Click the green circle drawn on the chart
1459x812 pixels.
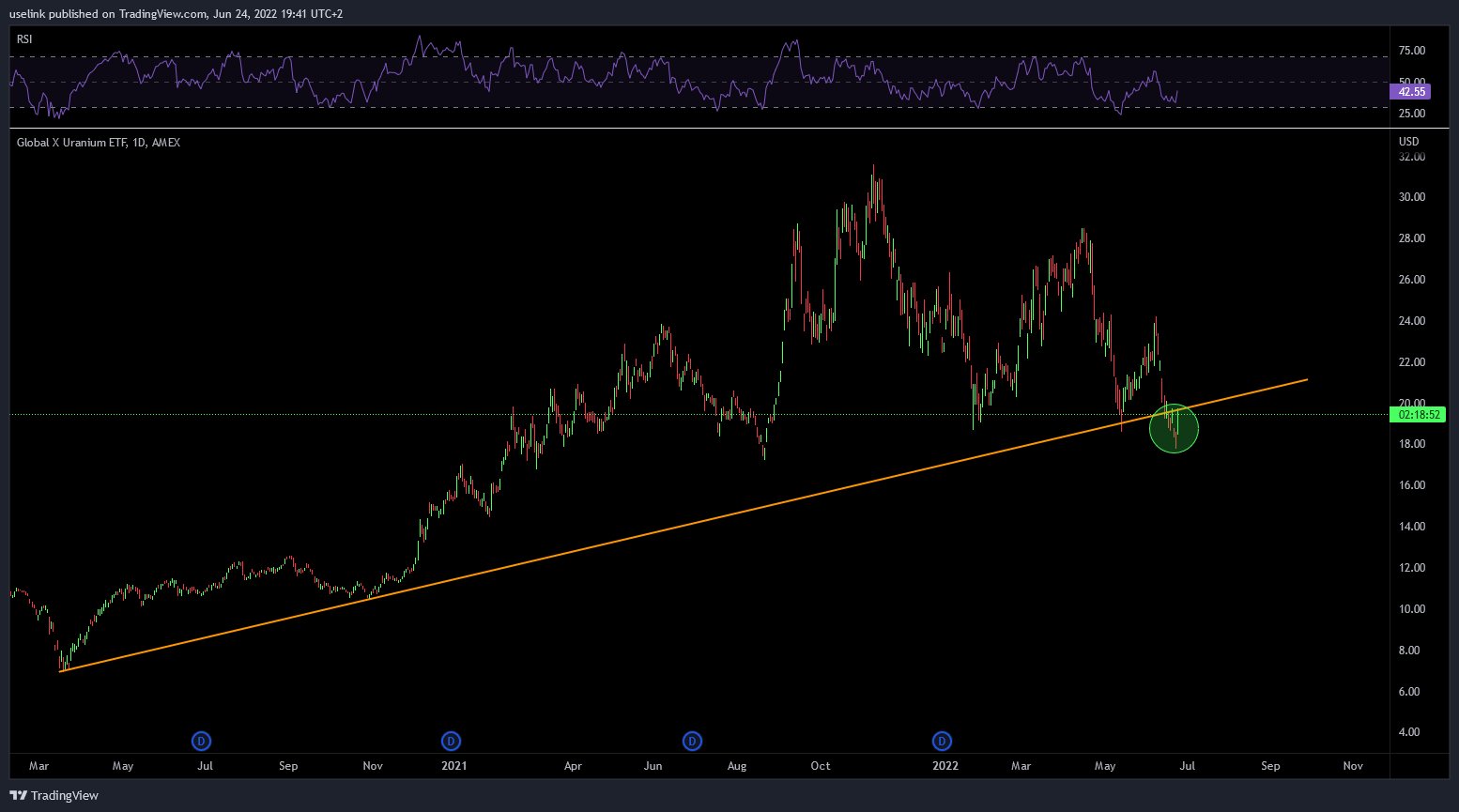click(1174, 428)
